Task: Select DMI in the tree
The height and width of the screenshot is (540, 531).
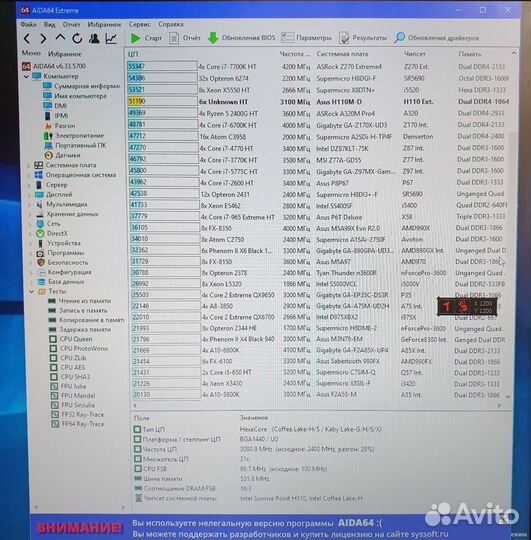Action: coord(55,106)
